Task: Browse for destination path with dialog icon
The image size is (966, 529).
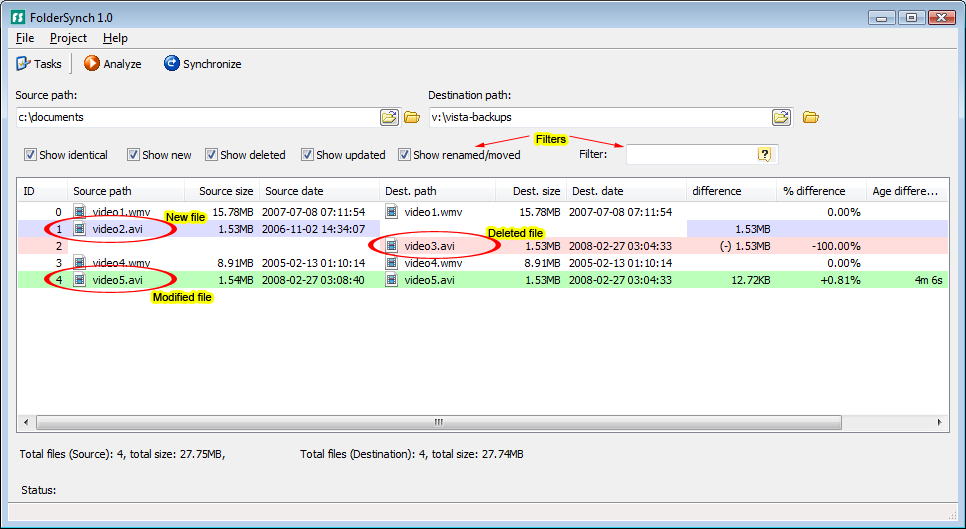Action: coord(781,117)
